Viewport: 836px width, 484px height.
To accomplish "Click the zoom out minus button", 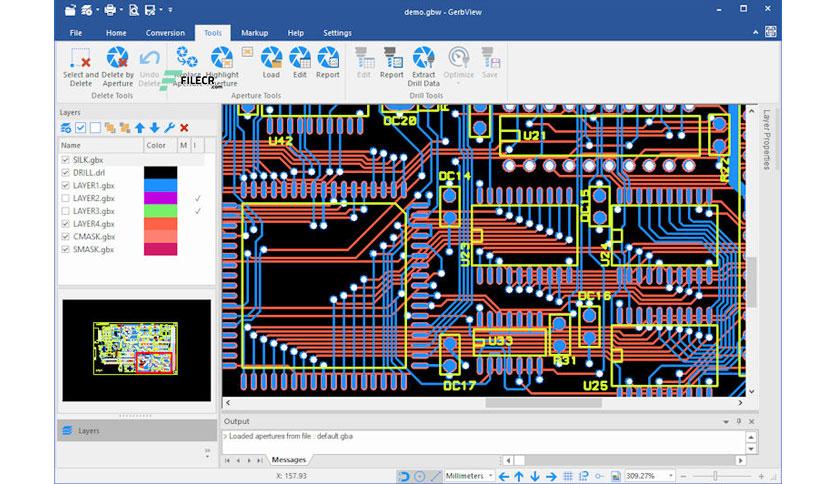I will tap(684, 476).
